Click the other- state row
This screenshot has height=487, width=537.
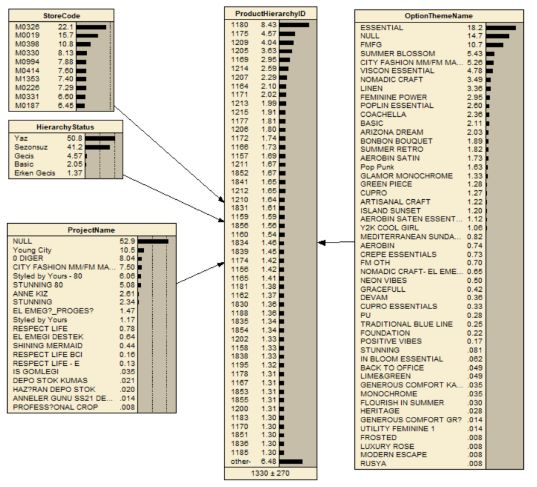click(271, 461)
